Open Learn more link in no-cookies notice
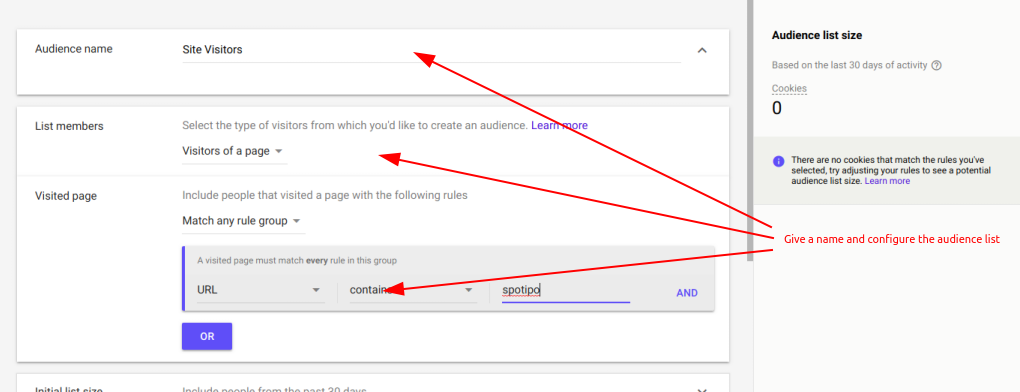The height and width of the screenshot is (392, 1020). pos(887,181)
